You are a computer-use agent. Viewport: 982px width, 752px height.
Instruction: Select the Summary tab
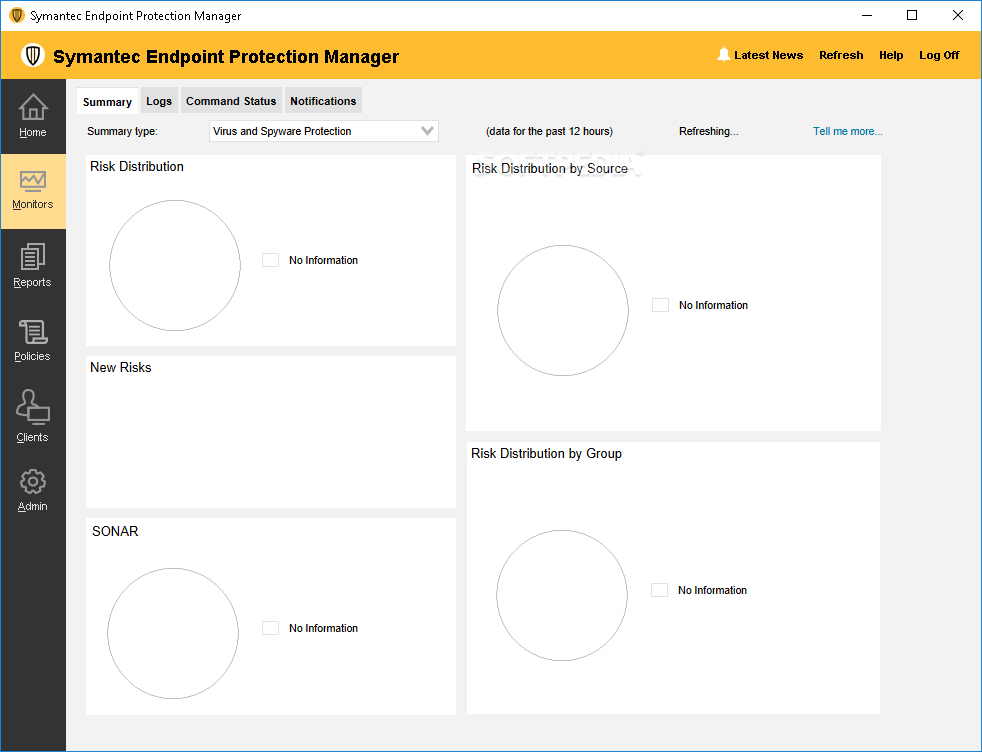tap(107, 102)
